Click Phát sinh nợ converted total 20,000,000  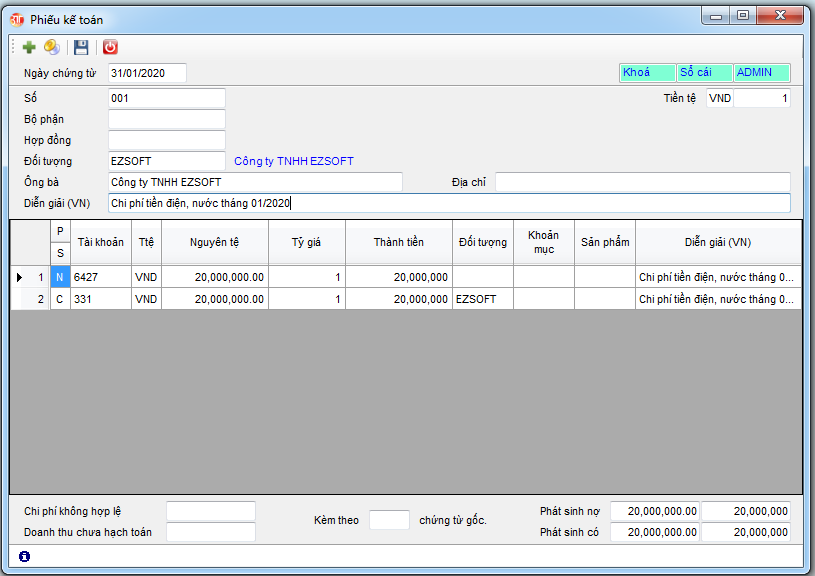746,511
